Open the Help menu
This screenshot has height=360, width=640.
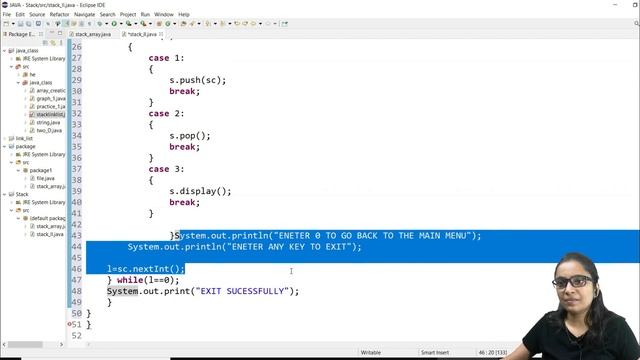pos(184,14)
